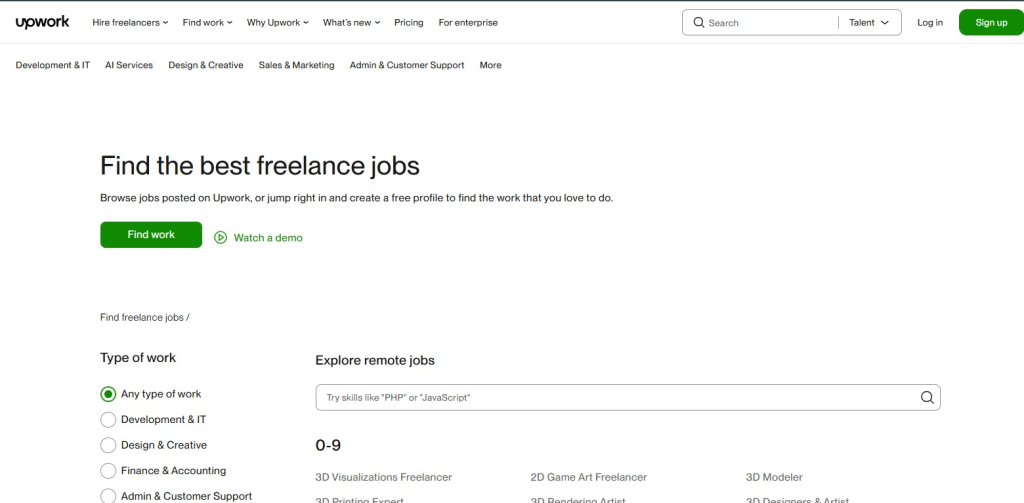Viewport: 1024px width, 503px height.
Task: Click the Log in link
Action: [x=929, y=22]
